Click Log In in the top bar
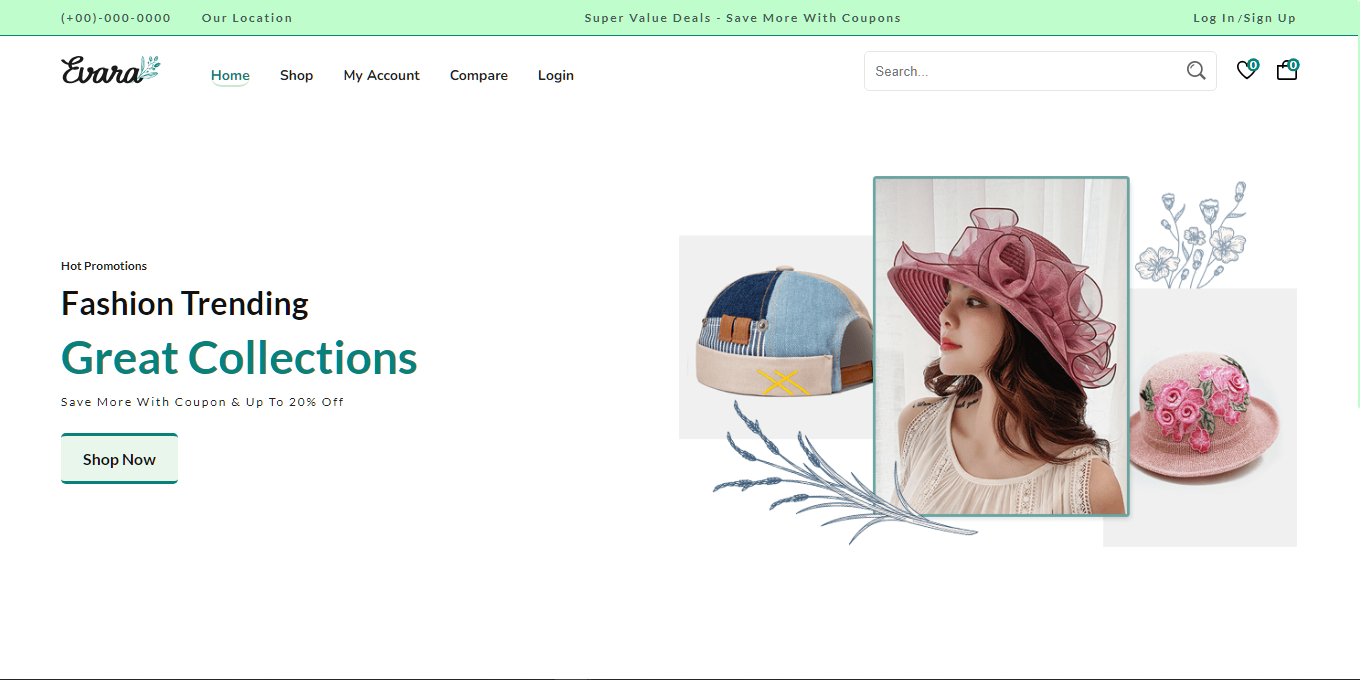1360x680 pixels. pyautogui.click(x=1213, y=18)
